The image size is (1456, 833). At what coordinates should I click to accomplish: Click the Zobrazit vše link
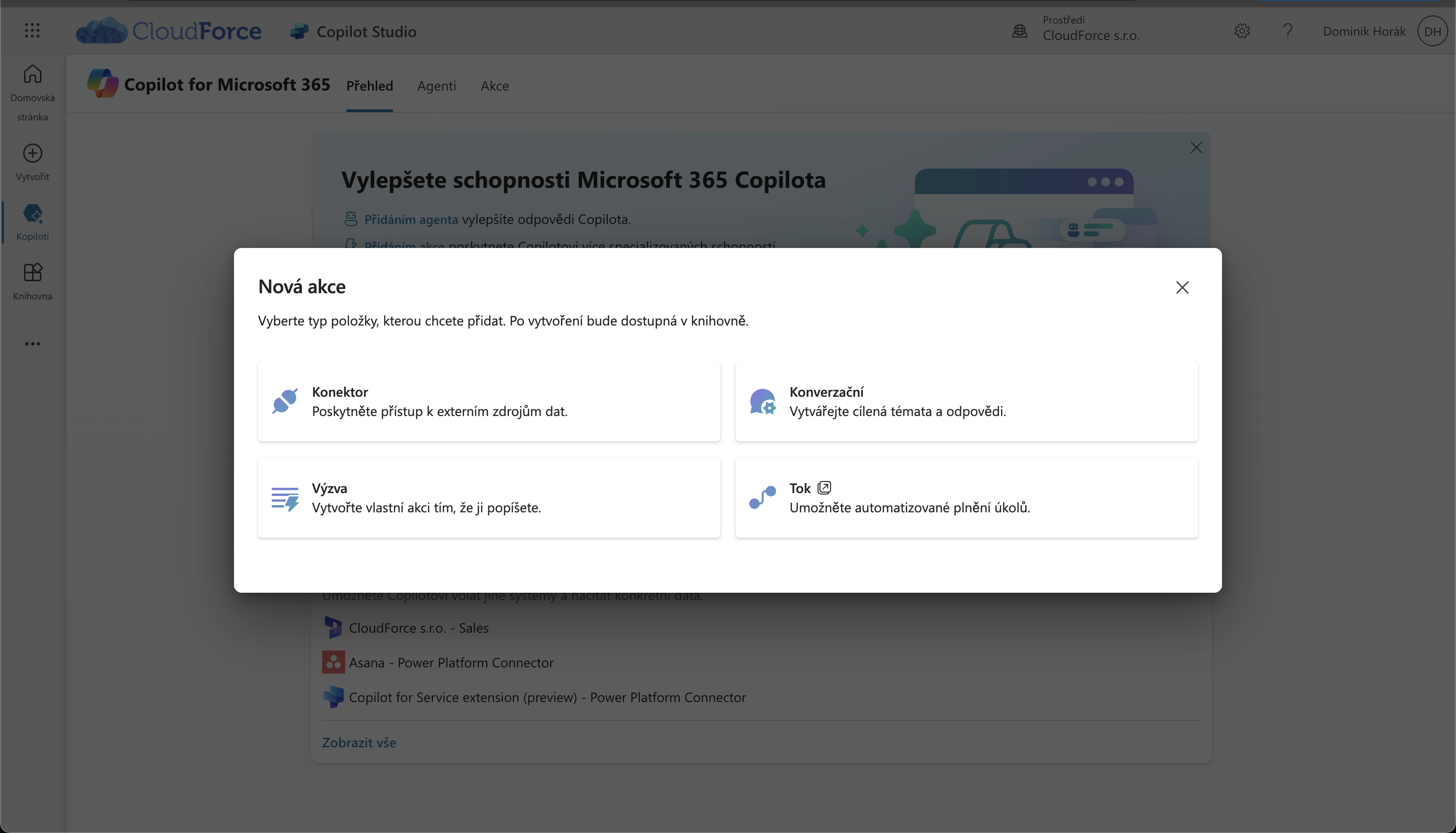coord(359,742)
